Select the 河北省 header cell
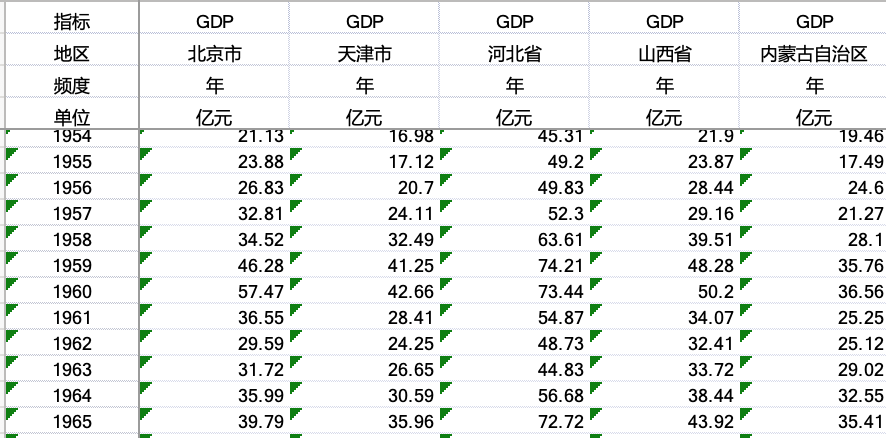Screen dimensions: 886x438 pos(514,54)
